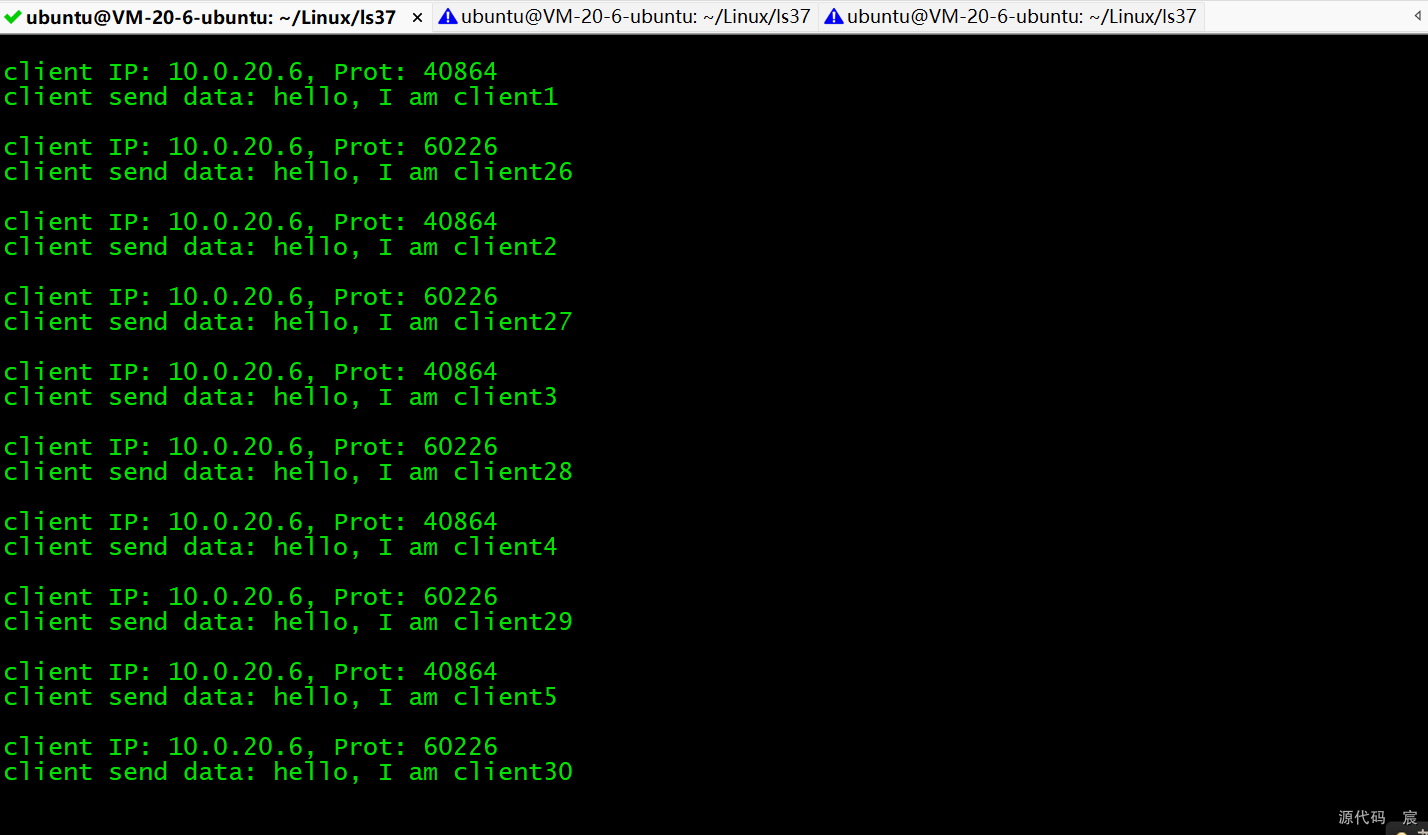Click the Prot: 40864 line above client3 message
Viewport: 1428px width, 835px height.
(250, 372)
